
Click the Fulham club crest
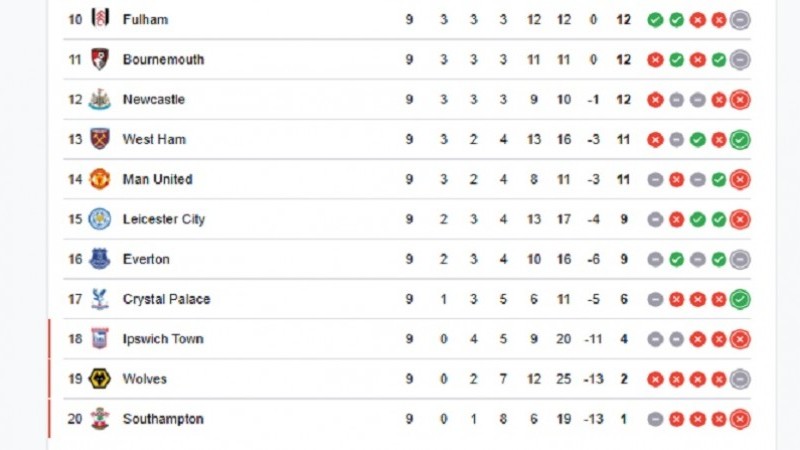(x=100, y=19)
